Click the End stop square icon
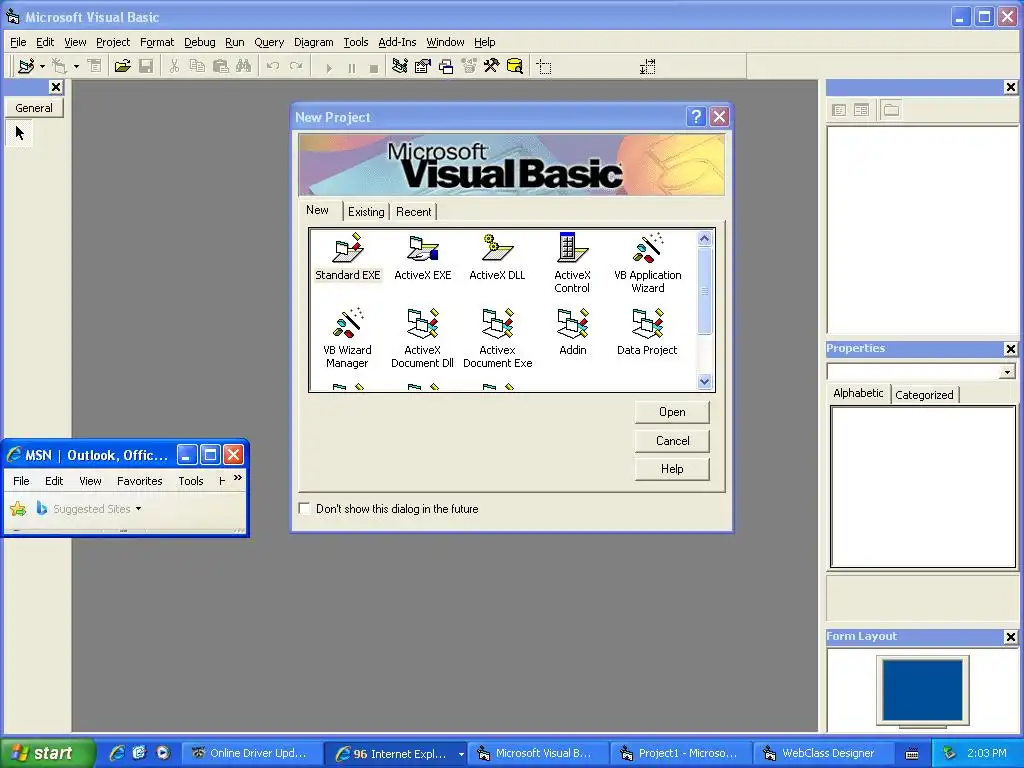This screenshot has height=768, width=1024. 374,67
